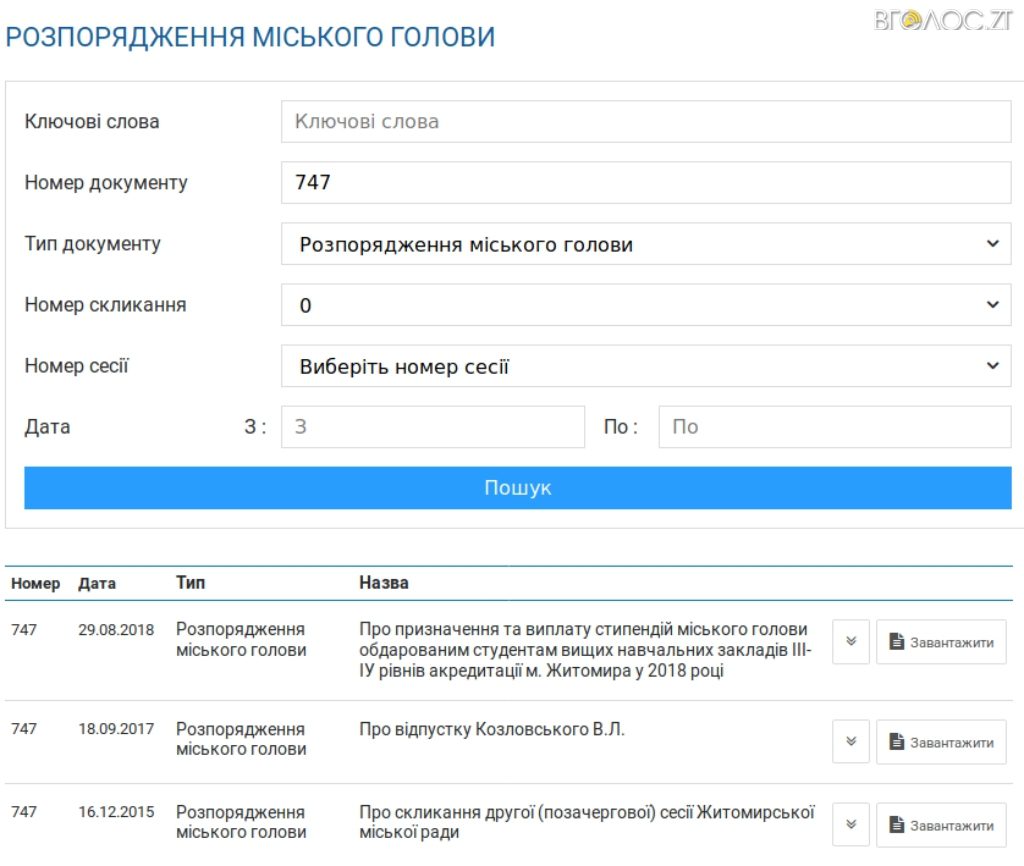Expand details of the 29.08.2018 document
Screen dimensions: 1024x866
pyautogui.click(x=851, y=642)
